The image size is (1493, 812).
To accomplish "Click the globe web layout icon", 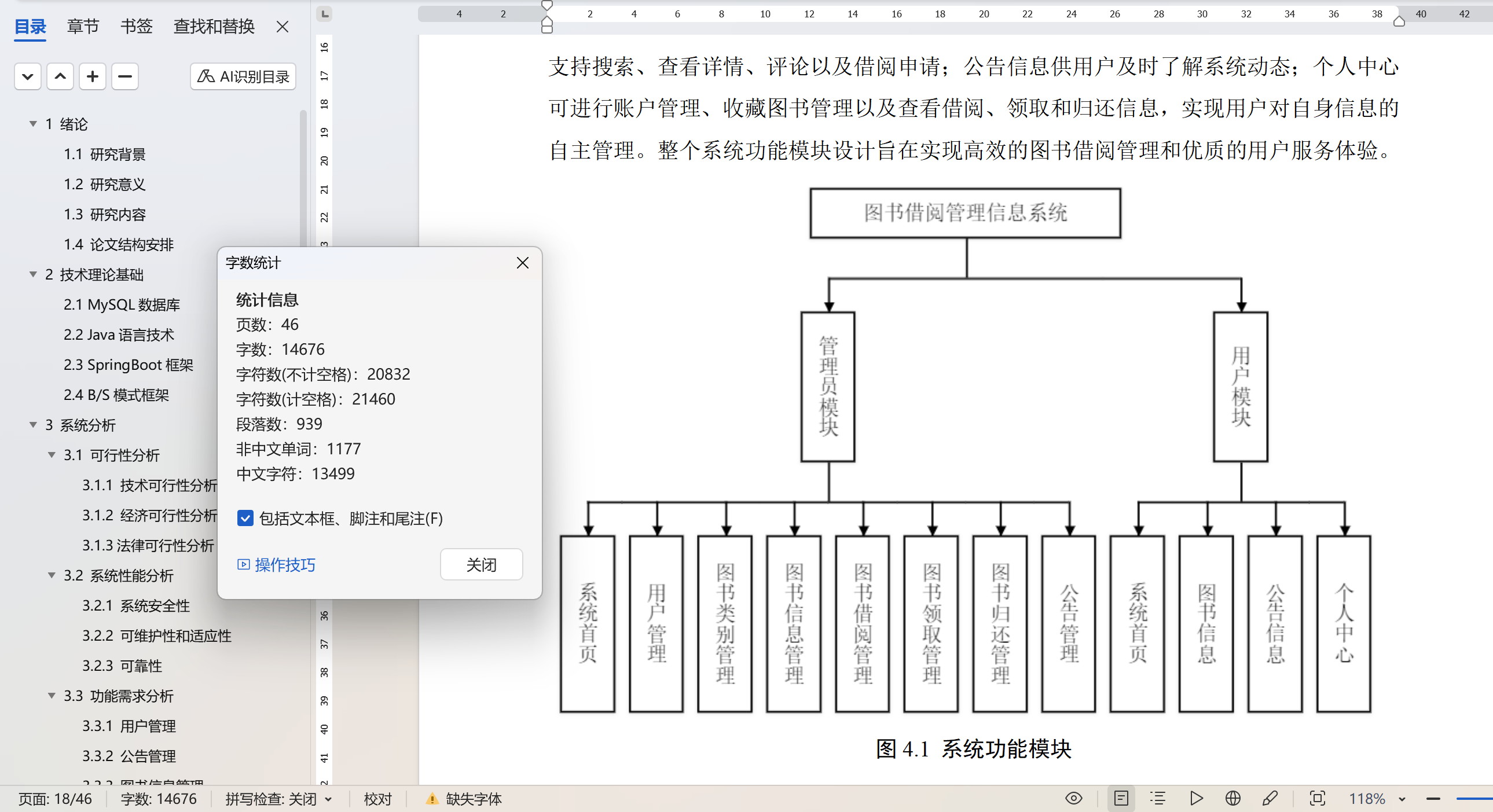I will coord(1232,799).
